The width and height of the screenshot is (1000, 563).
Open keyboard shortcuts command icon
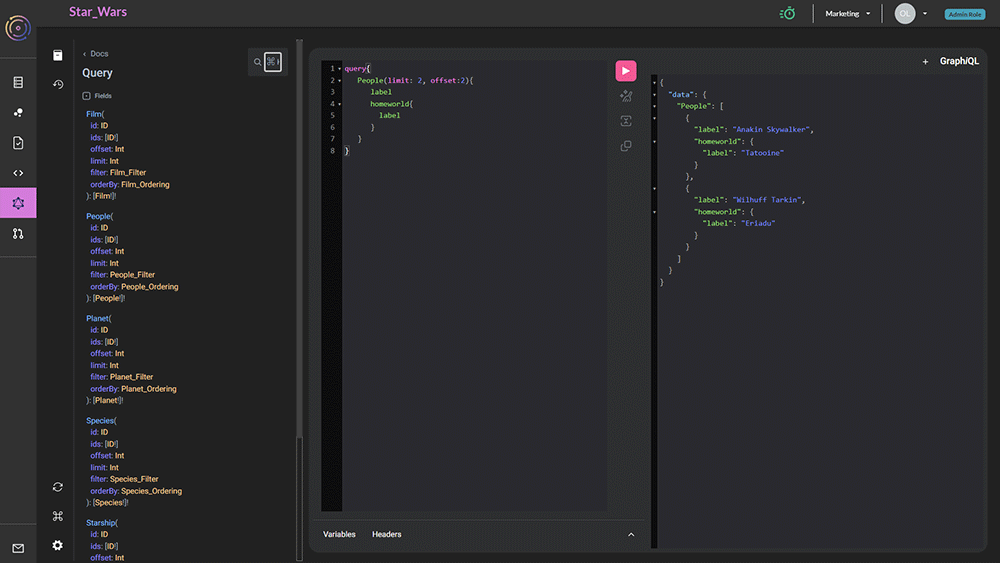point(58,516)
